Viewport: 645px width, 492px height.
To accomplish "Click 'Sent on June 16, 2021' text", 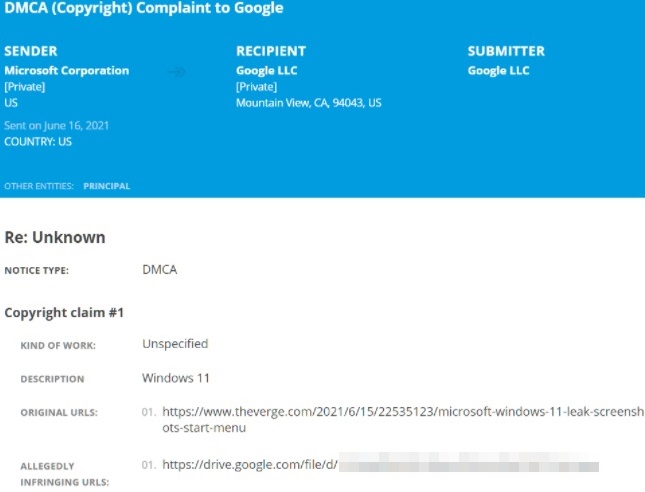I will 56,125.
